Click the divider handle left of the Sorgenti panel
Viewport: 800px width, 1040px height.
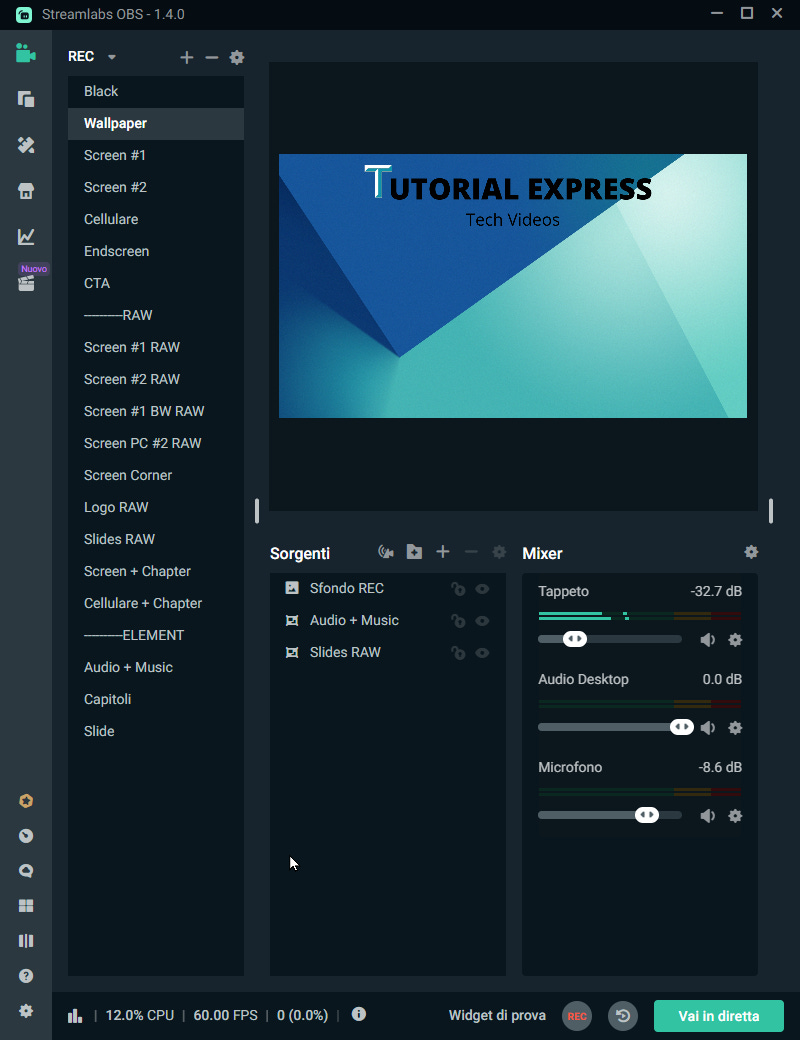[x=257, y=511]
